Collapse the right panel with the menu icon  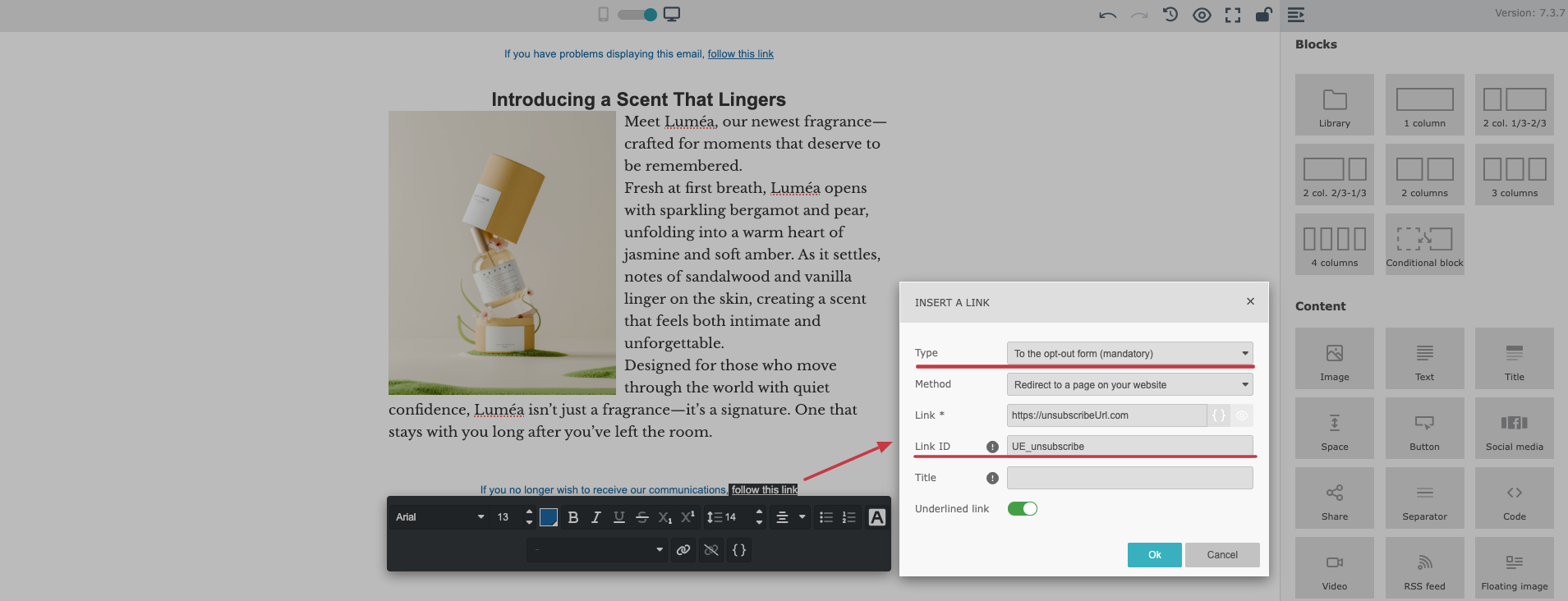click(1296, 15)
